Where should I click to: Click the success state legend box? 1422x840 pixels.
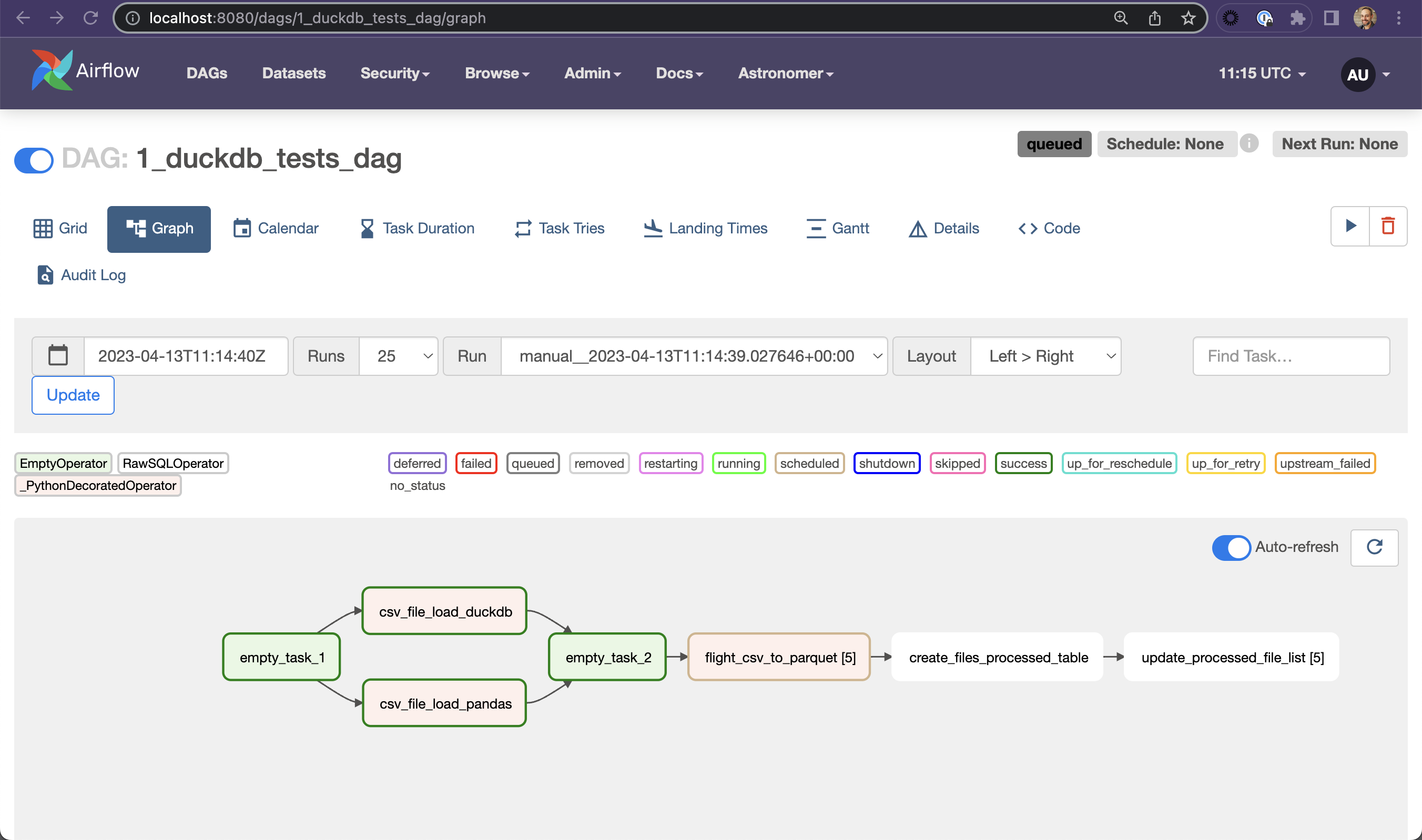coord(1023,463)
